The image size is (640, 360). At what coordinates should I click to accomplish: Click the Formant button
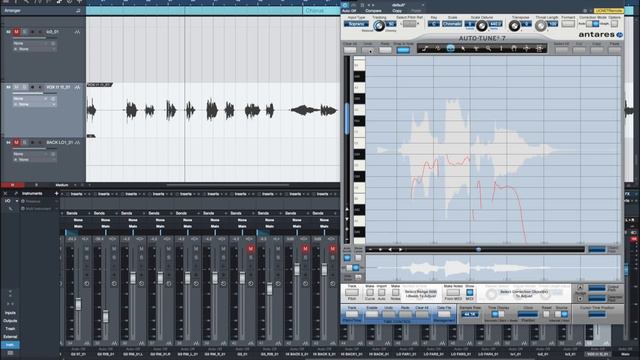[x=568, y=24]
